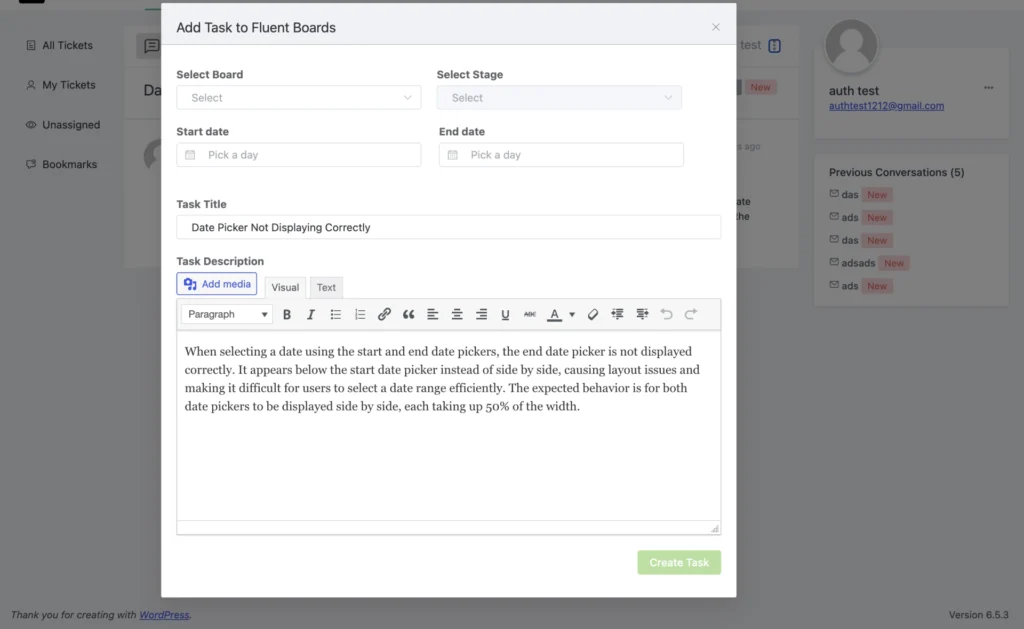Open the insert link tool
Viewport: 1024px width, 629px height.
tap(384, 314)
